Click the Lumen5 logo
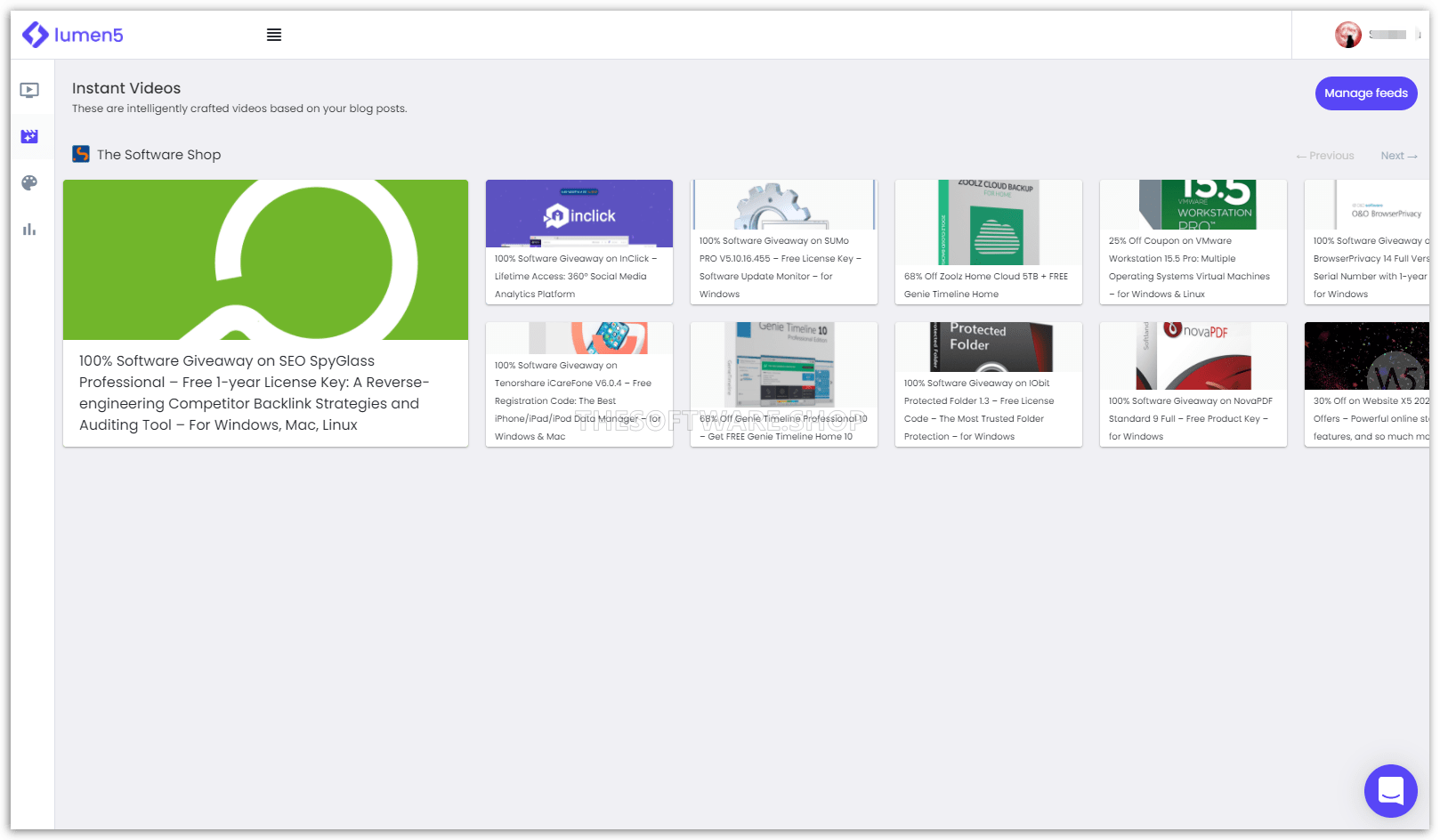 click(x=73, y=35)
